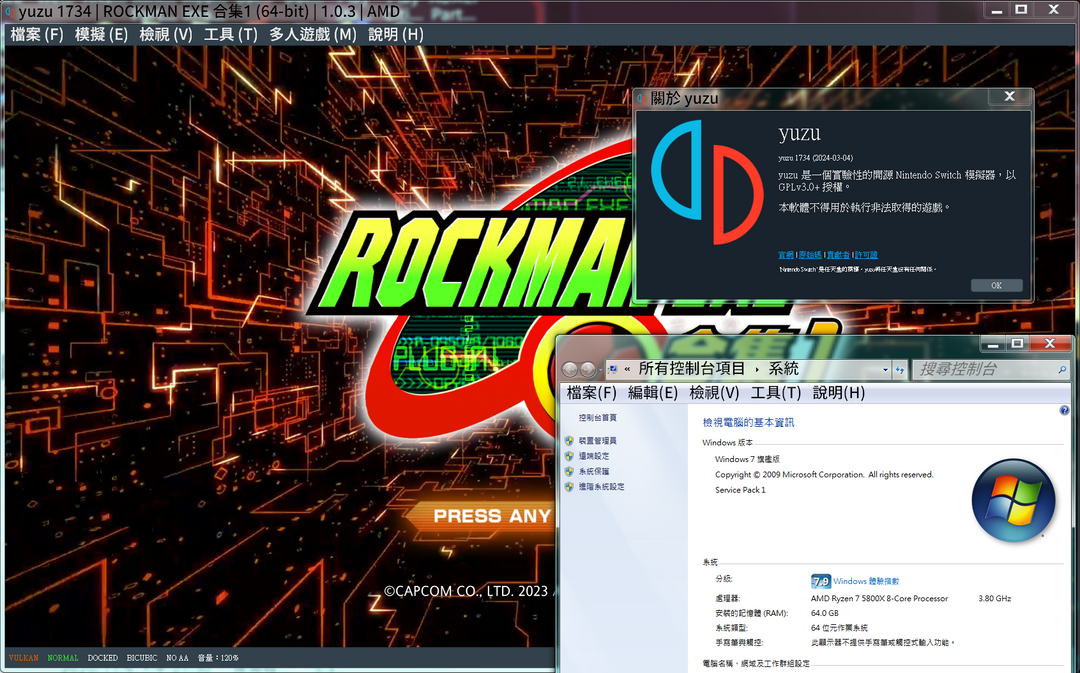
Task: Open the 工具(T) menu in the Control Panel
Action: tap(776, 393)
